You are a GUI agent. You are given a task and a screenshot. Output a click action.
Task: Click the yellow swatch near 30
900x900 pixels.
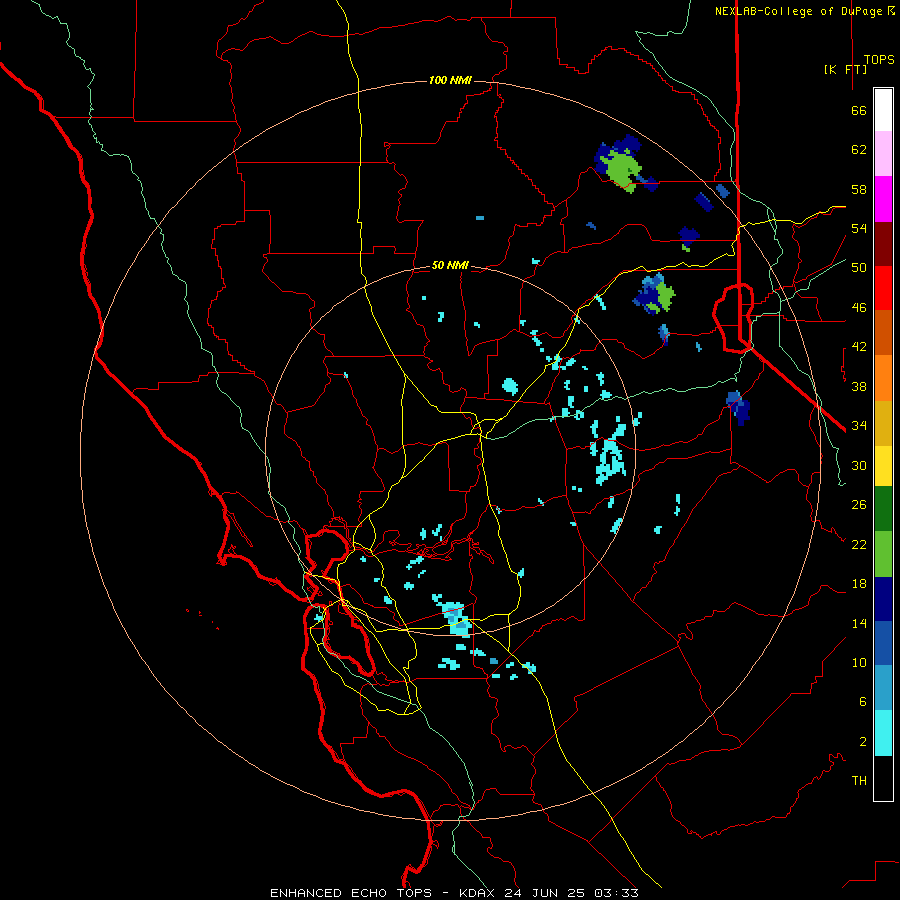883,466
